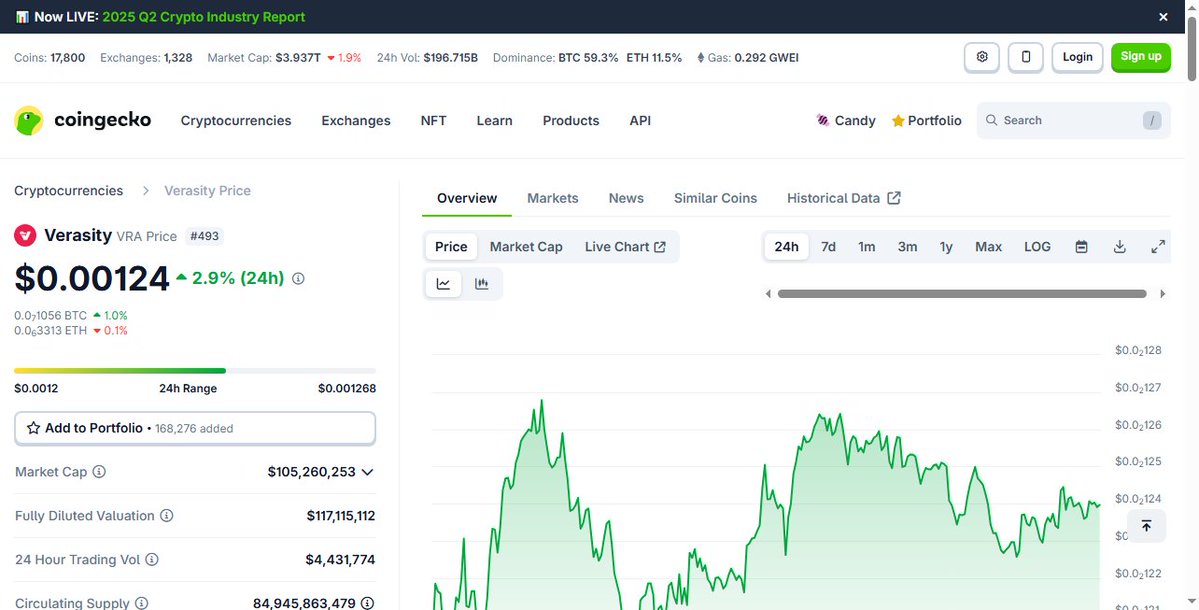The width and height of the screenshot is (1199, 610).
Task: Select the 1m time range
Action: coord(866,247)
